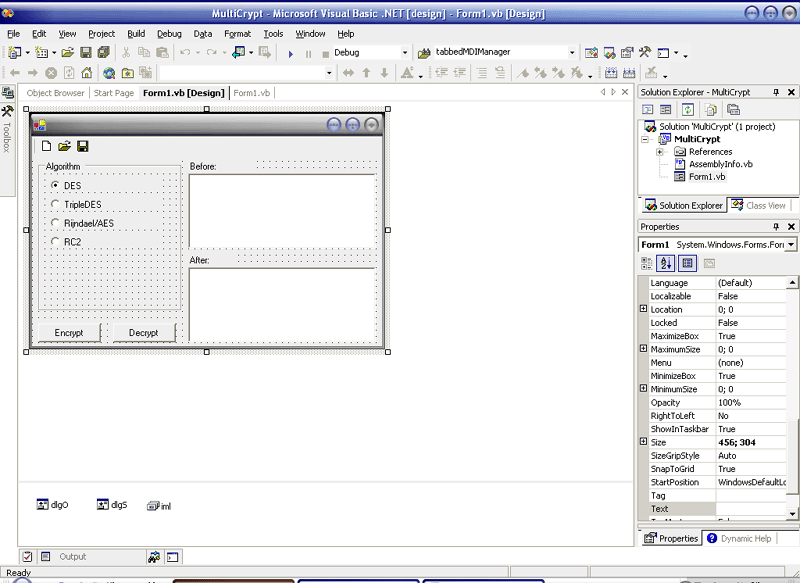Click the Text property value field
This screenshot has height=583, width=800.
click(x=751, y=509)
